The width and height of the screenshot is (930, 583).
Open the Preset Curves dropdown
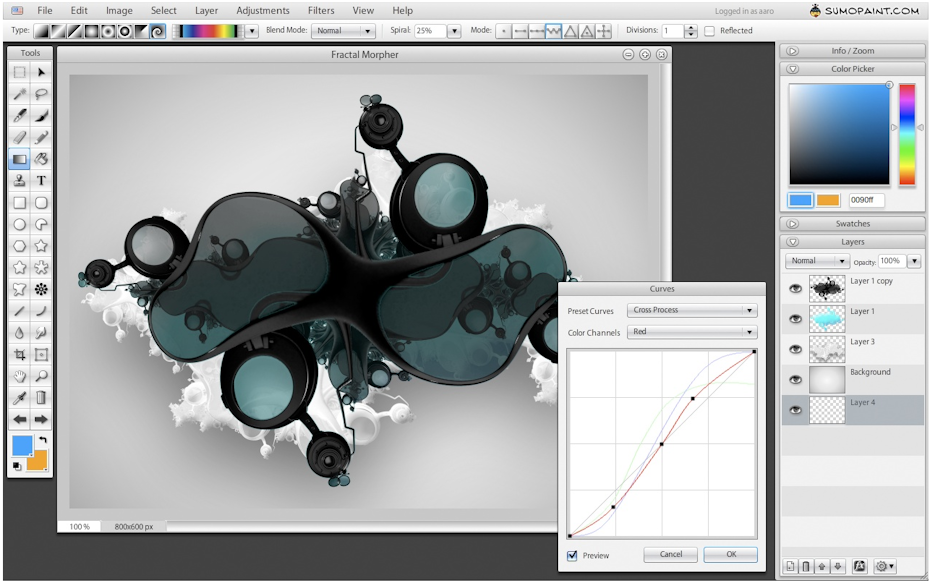pyautogui.click(x=692, y=310)
